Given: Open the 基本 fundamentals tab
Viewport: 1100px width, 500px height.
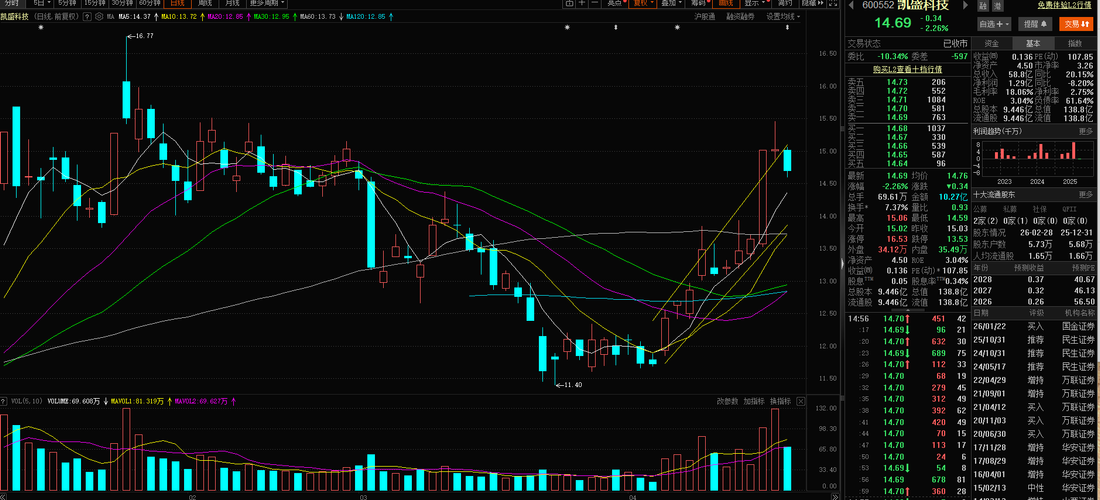Looking at the screenshot, I should [x=1033, y=43].
